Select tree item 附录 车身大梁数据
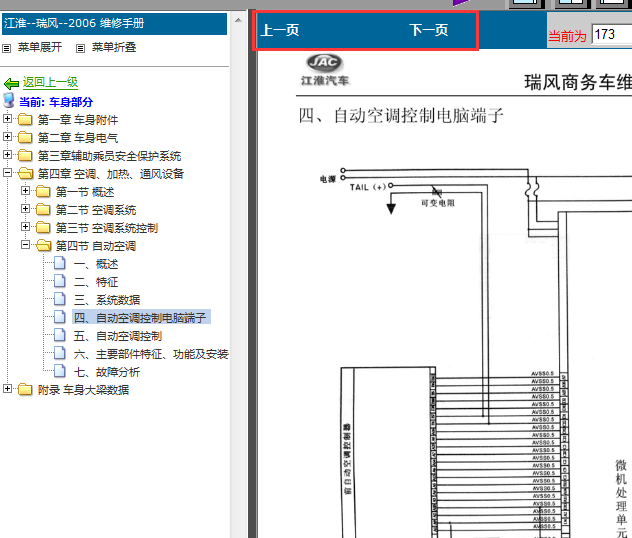Screen dimensions: 632x538 point(83,390)
